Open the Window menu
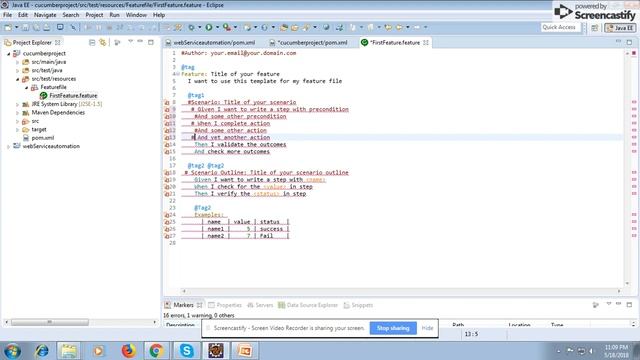640x360 pixels. [x=136, y=15]
